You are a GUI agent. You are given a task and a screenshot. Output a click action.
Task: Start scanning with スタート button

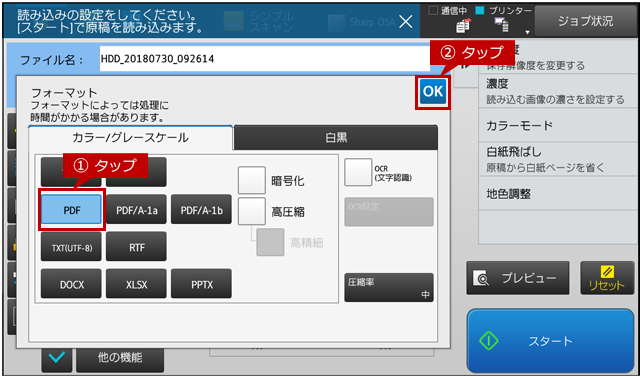click(550, 340)
